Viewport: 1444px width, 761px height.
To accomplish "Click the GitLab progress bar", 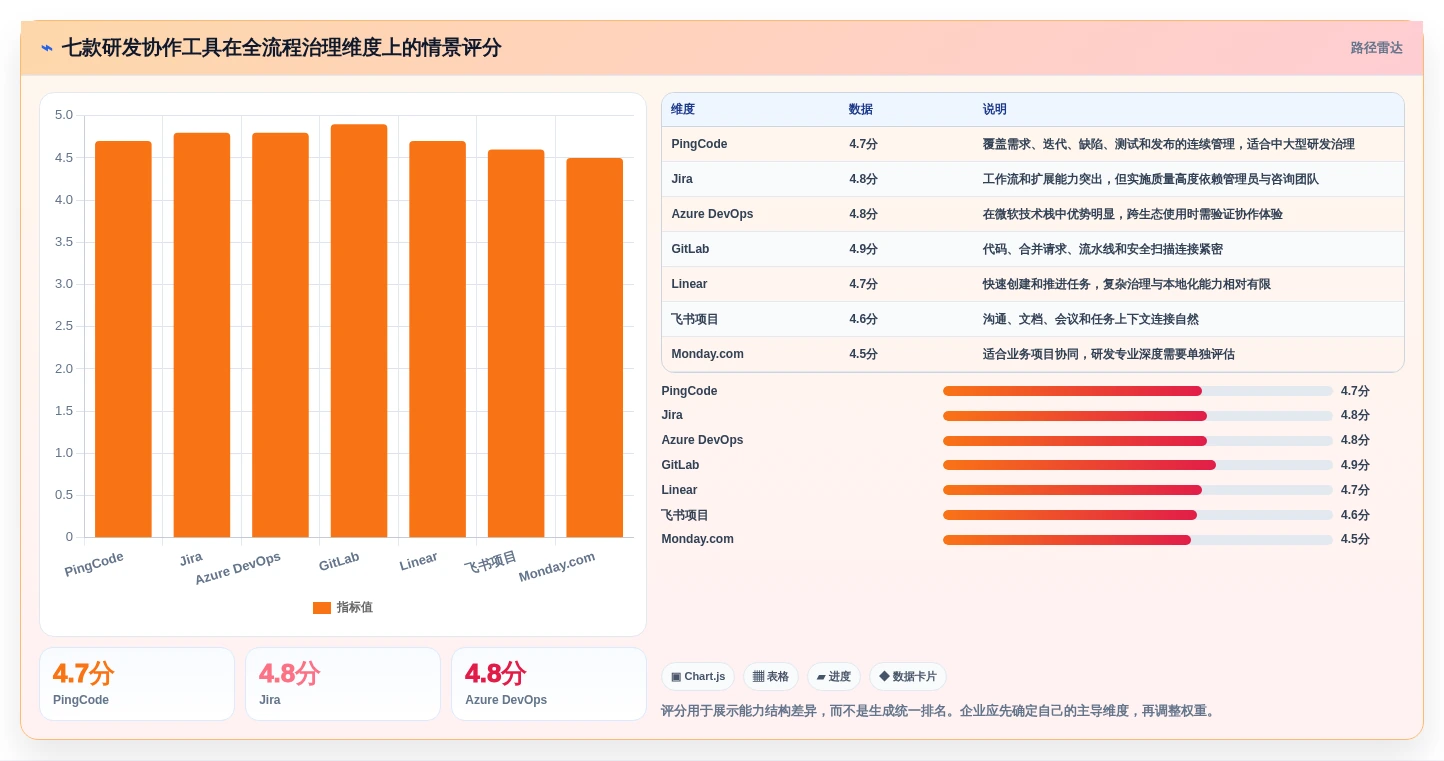I will [x=1137, y=465].
